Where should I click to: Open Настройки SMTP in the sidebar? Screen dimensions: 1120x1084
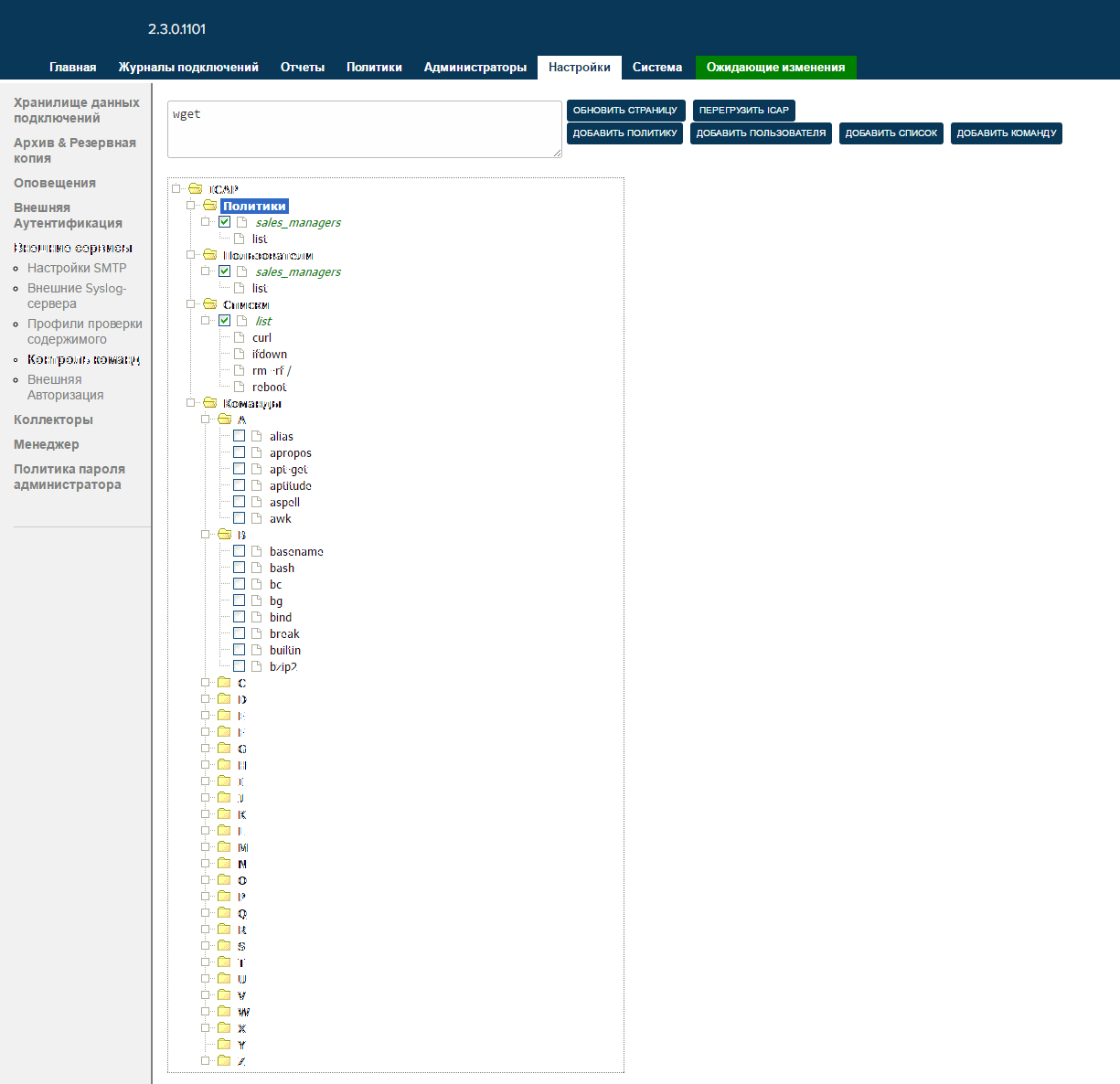(77, 268)
